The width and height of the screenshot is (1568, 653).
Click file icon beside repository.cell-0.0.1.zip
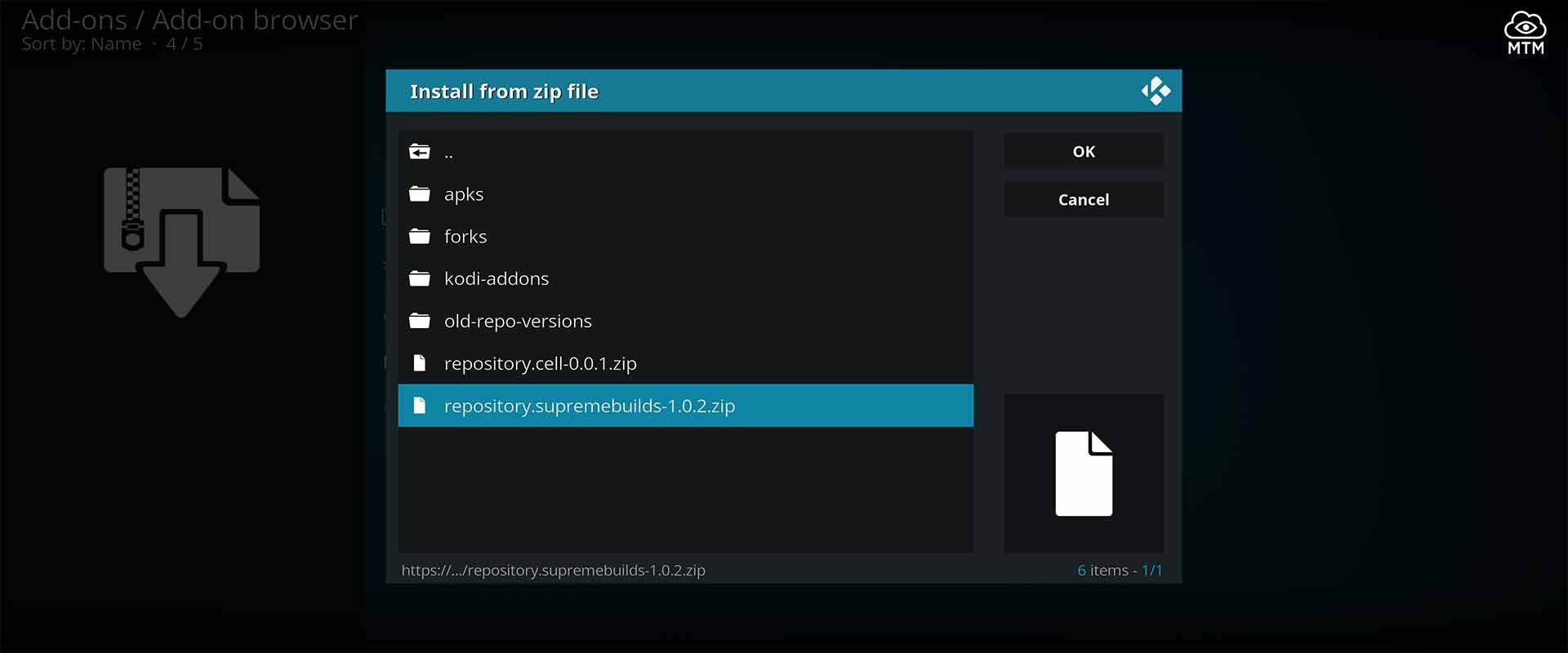pos(420,363)
